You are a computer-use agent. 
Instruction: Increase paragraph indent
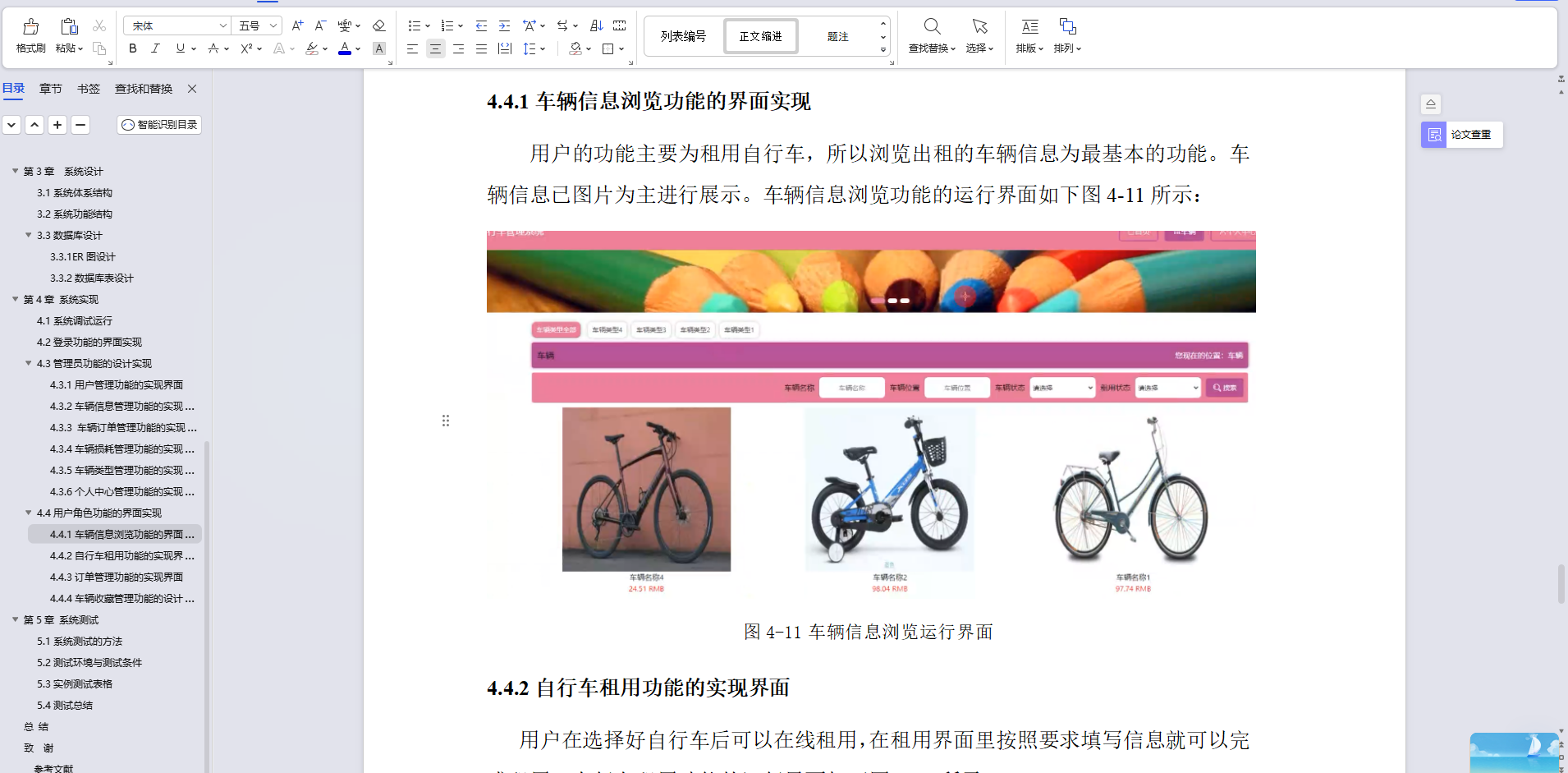coord(504,26)
